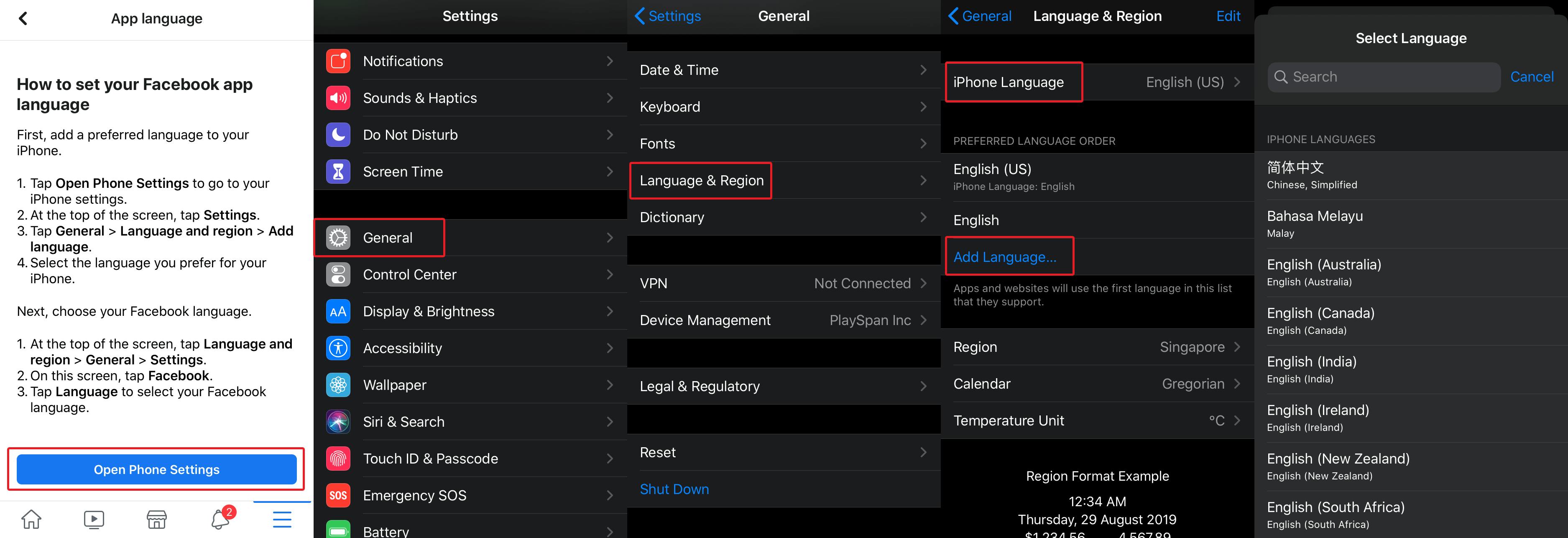
Task: Tap Emergency SOS label in Settings
Action: [414, 495]
